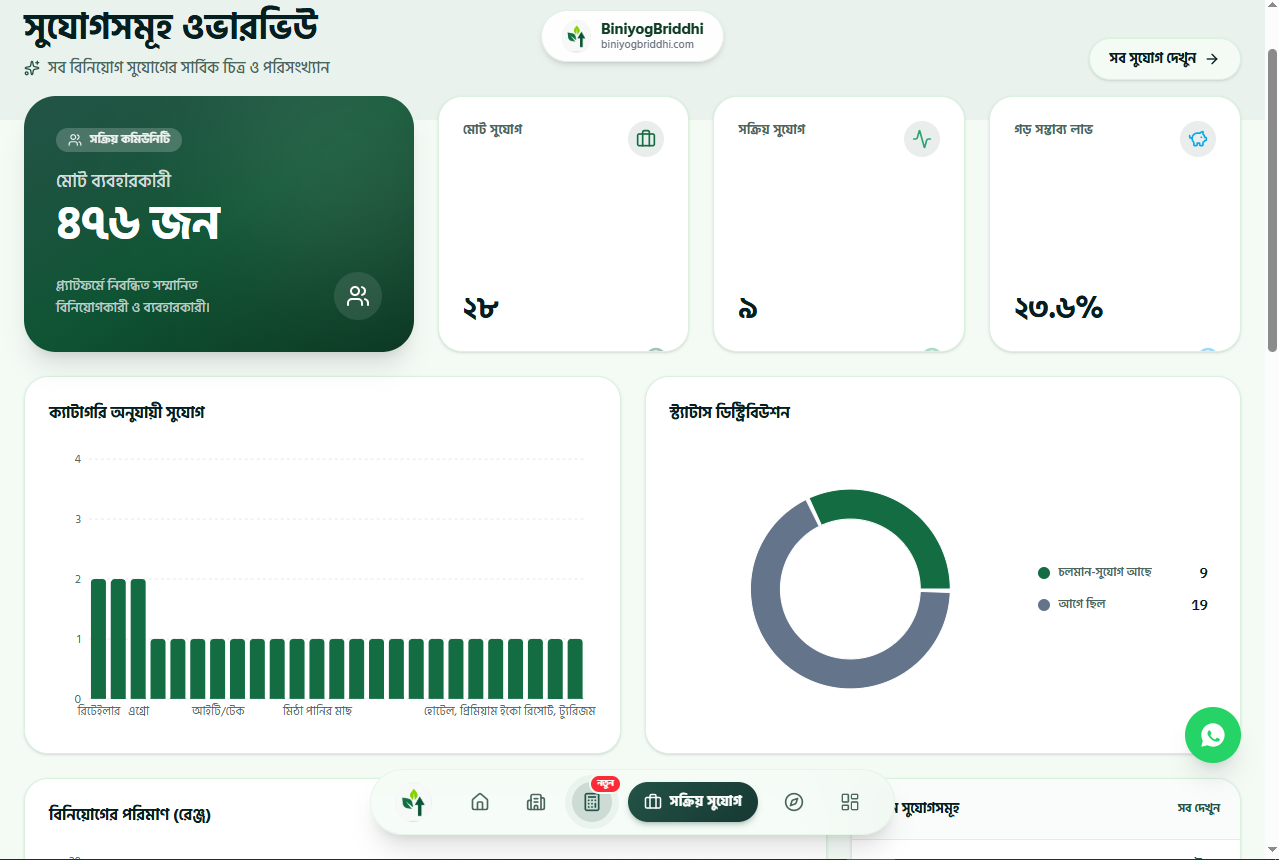Click the briefcase icon on মোট সুযোগ card
This screenshot has width=1279, height=860.
pyautogui.click(x=646, y=139)
